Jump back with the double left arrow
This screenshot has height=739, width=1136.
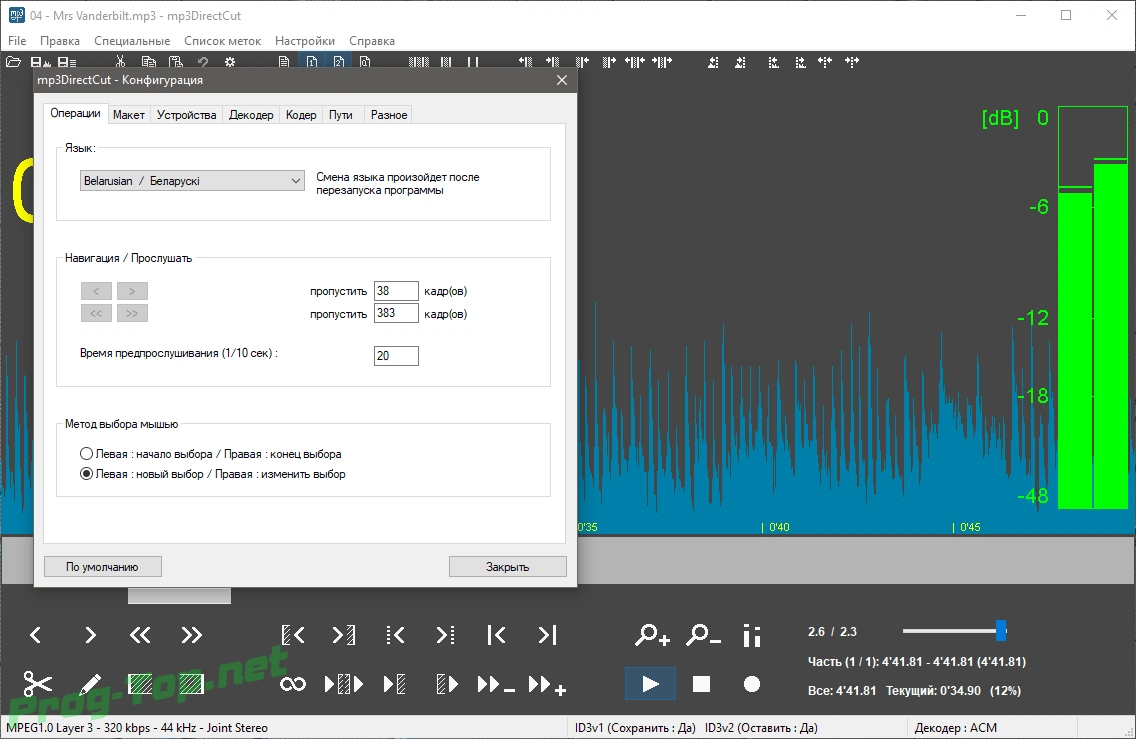tap(140, 635)
